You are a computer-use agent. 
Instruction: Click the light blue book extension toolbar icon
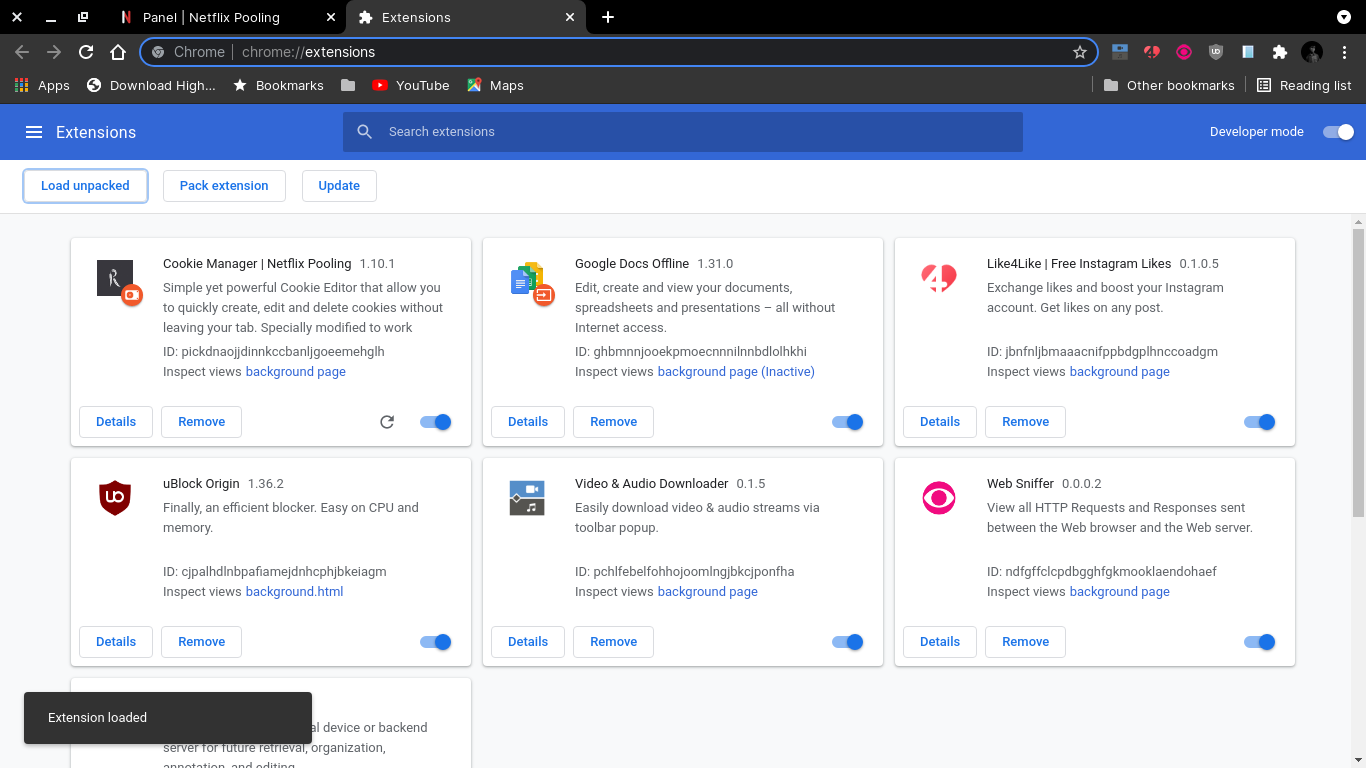click(1248, 52)
